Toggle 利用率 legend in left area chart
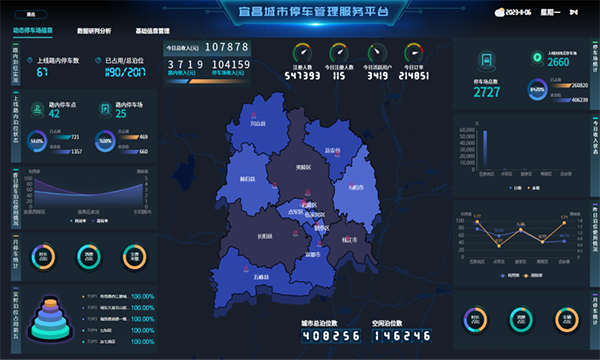 pyautogui.click(x=78, y=221)
